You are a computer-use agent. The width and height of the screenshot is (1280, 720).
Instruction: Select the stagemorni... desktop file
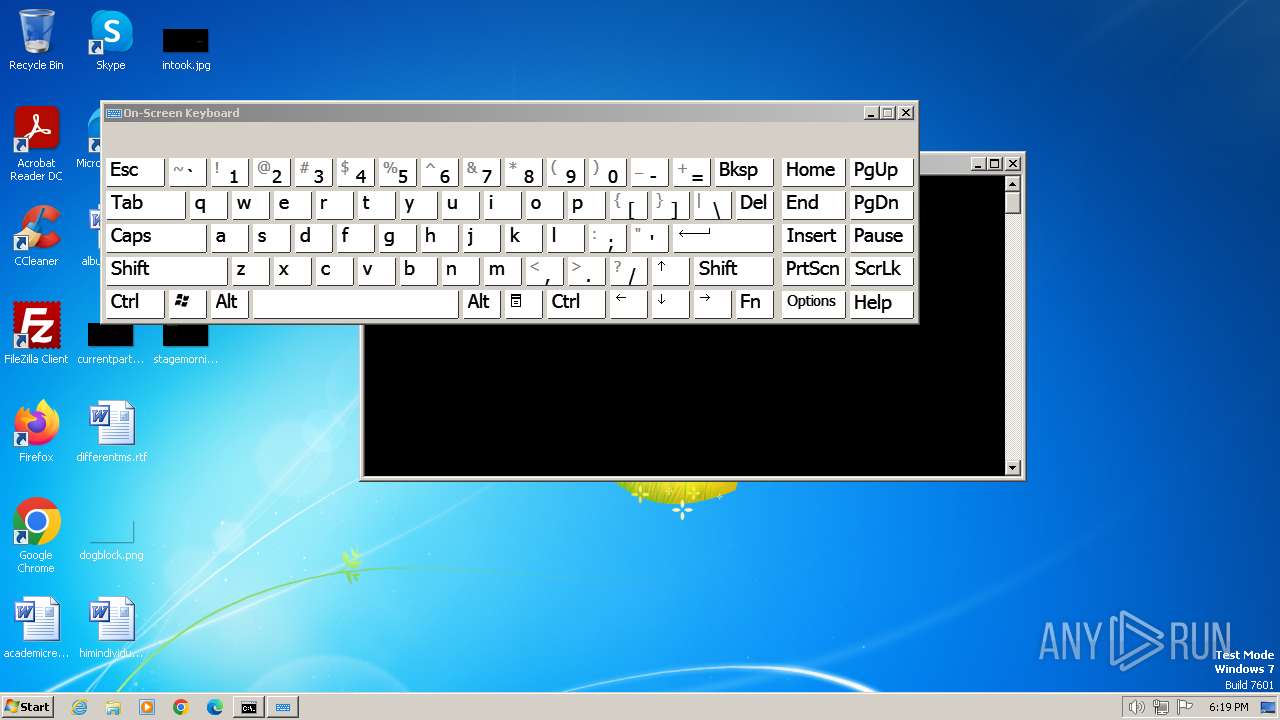pos(186,345)
